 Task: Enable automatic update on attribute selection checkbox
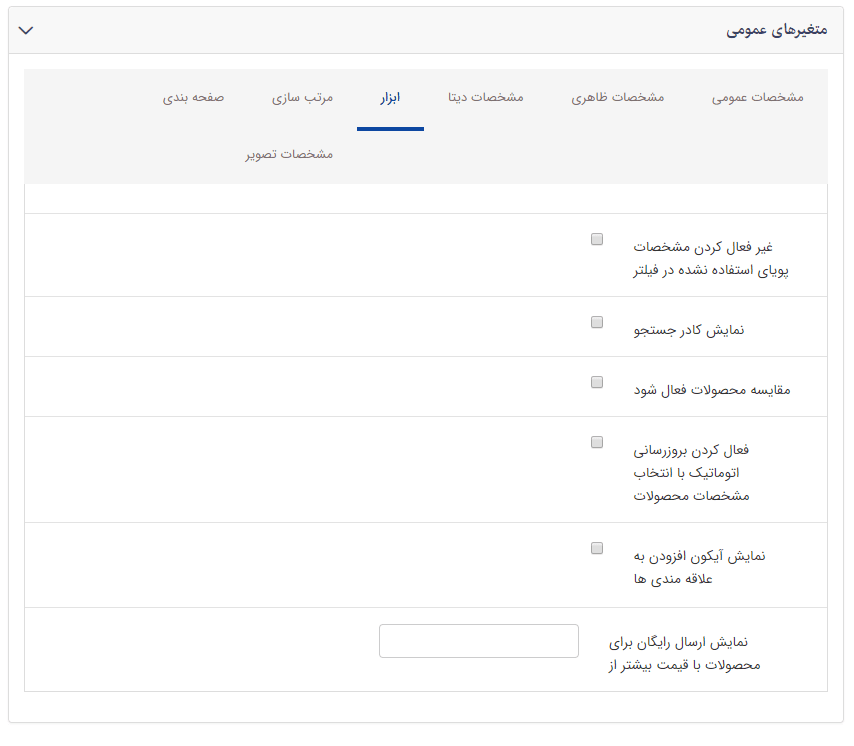[597, 442]
